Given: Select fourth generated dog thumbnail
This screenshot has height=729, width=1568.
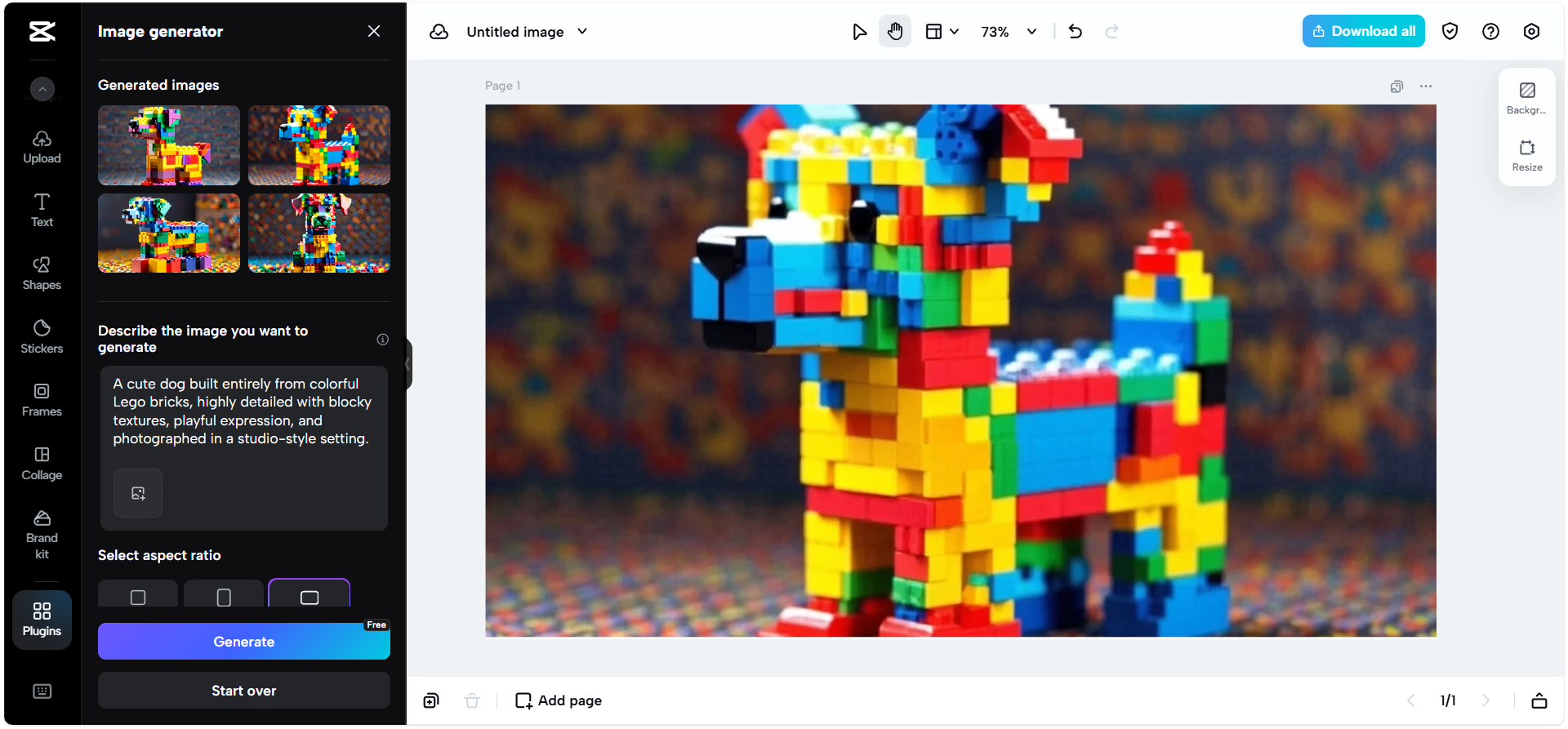Looking at the screenshot, I should 319,233.
